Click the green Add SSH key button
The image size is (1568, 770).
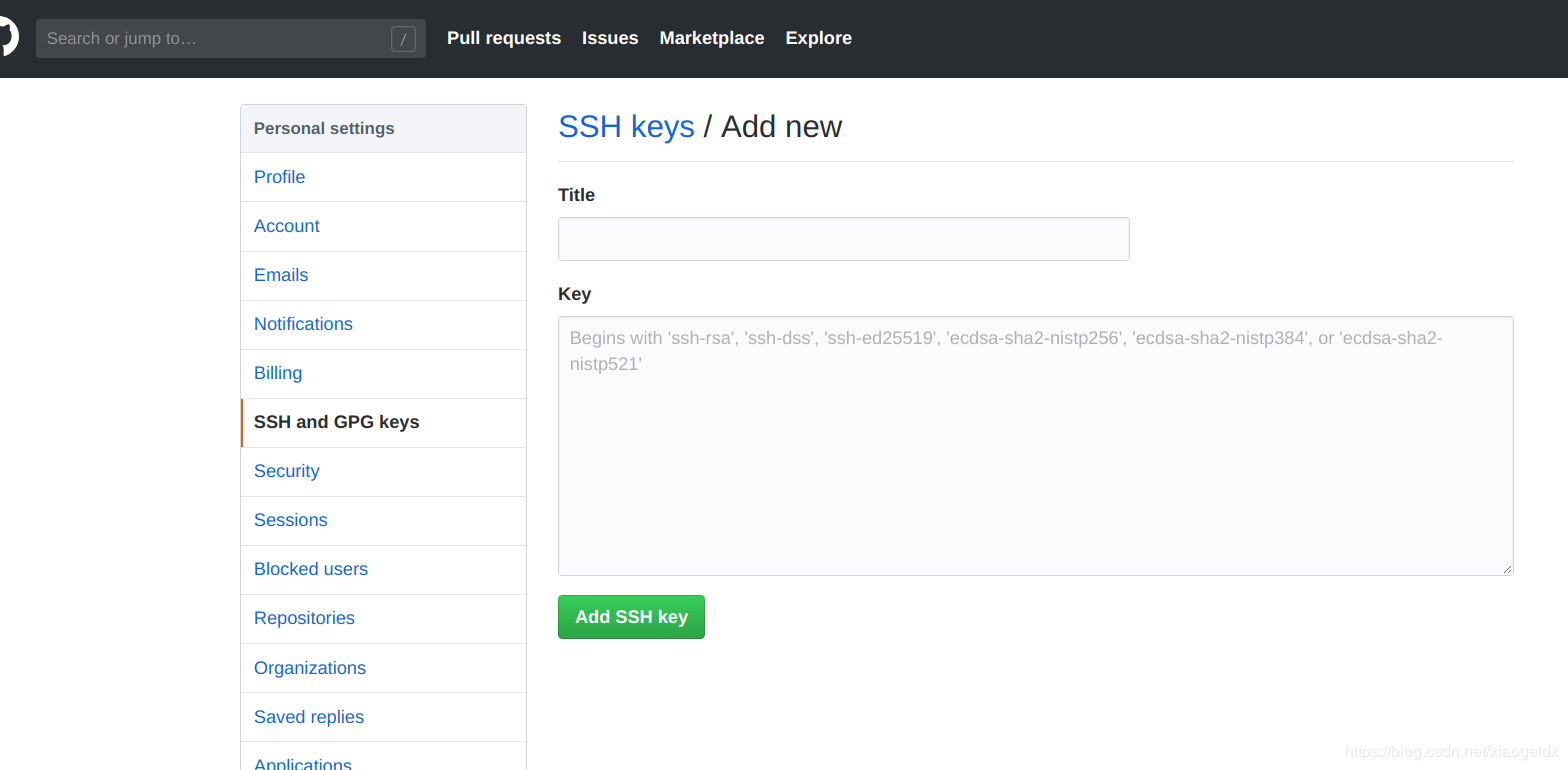point(631,617)
